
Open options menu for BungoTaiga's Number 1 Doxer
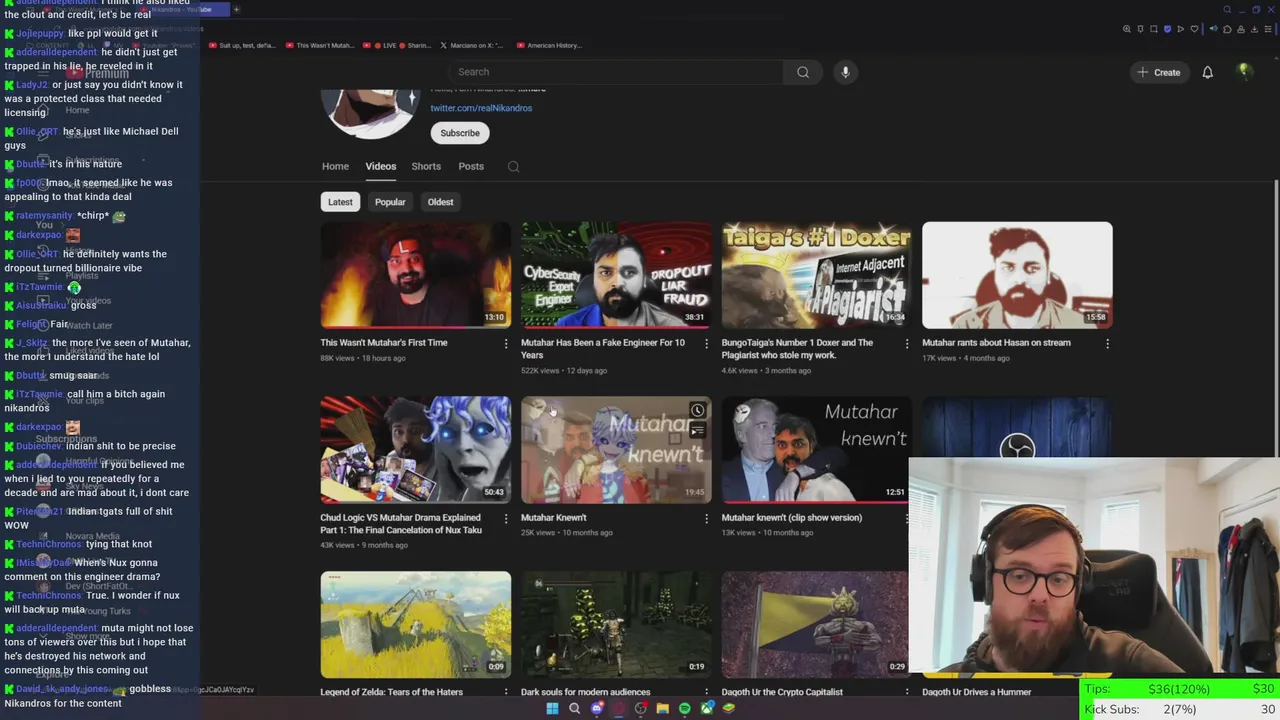907,344
